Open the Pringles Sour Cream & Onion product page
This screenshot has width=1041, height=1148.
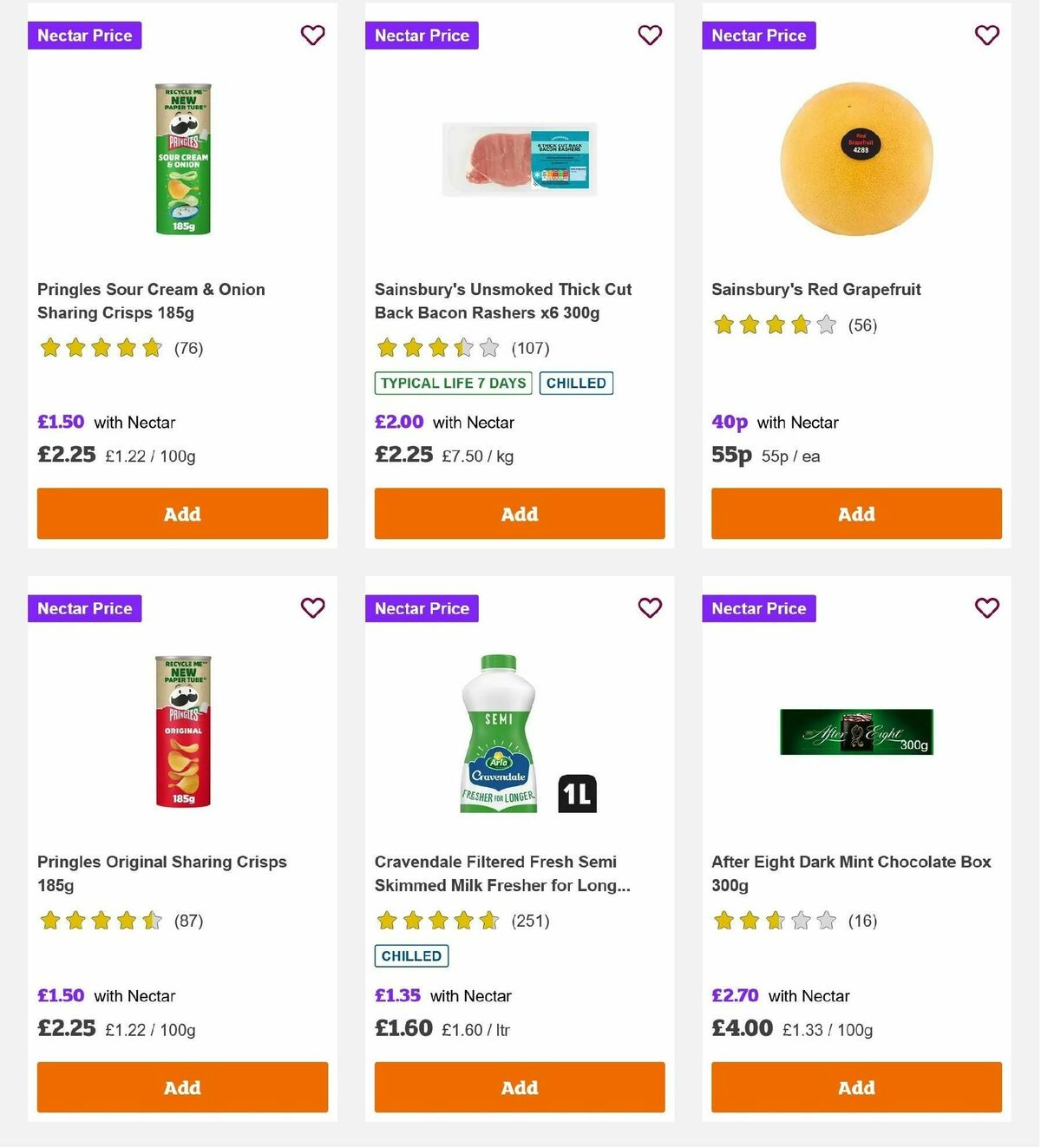pos(150,301)
